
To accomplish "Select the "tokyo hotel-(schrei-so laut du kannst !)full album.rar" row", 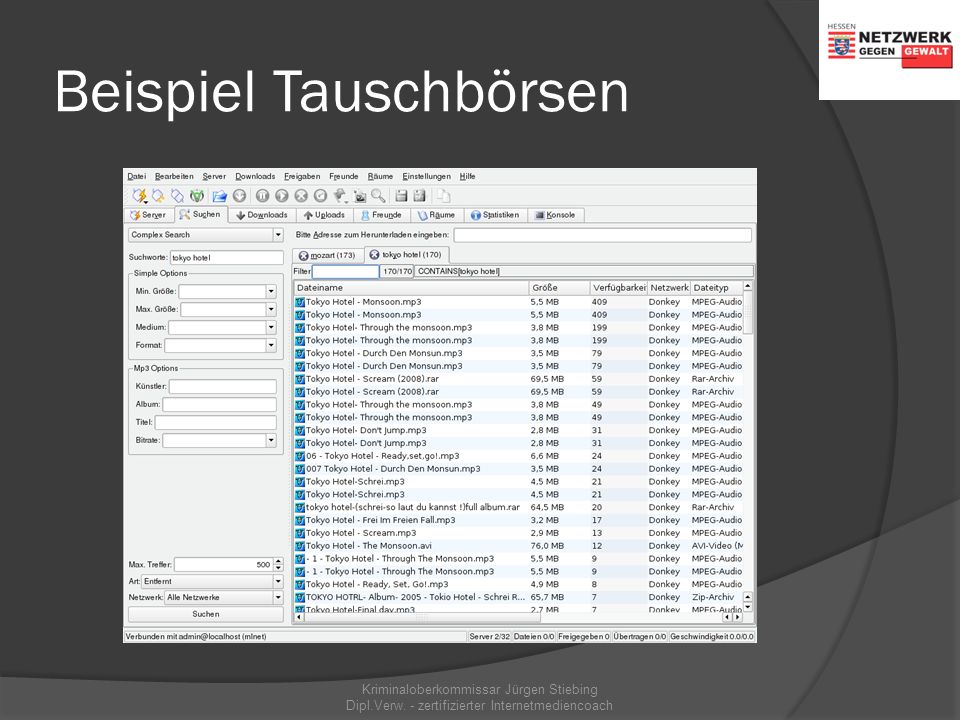I will [x=519, y=508].
